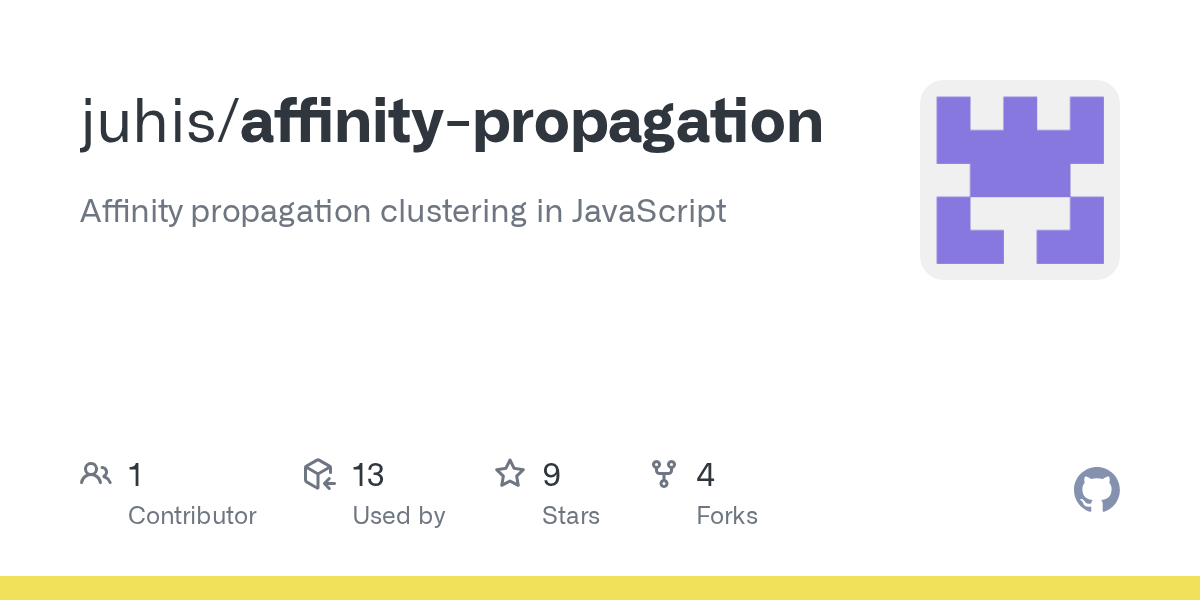Image resolution: width=1200 pixels, height=600 pixels.
Task: Select the Forks label
Action: coord(727,516)
